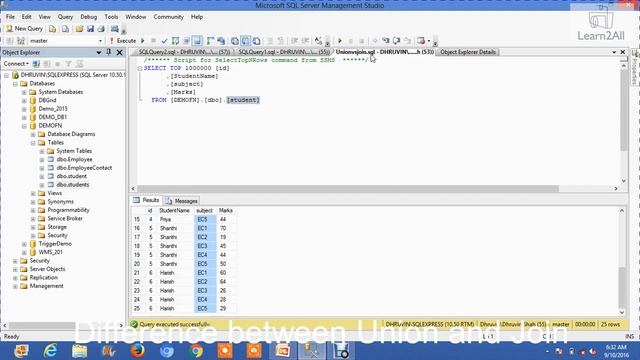
Task: Click the Open File folder icon
Action: 79,29
